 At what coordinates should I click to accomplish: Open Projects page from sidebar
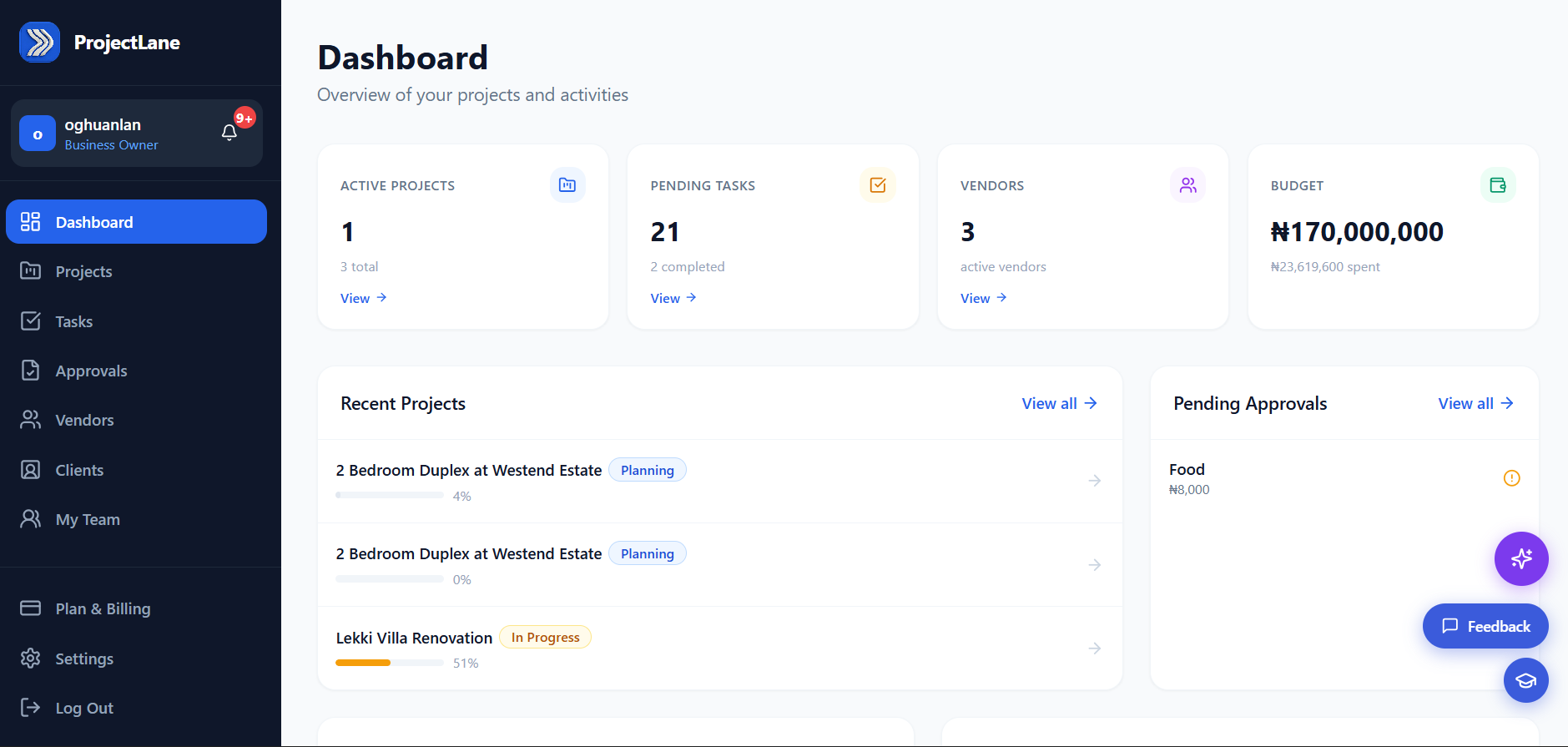[136, 271]
